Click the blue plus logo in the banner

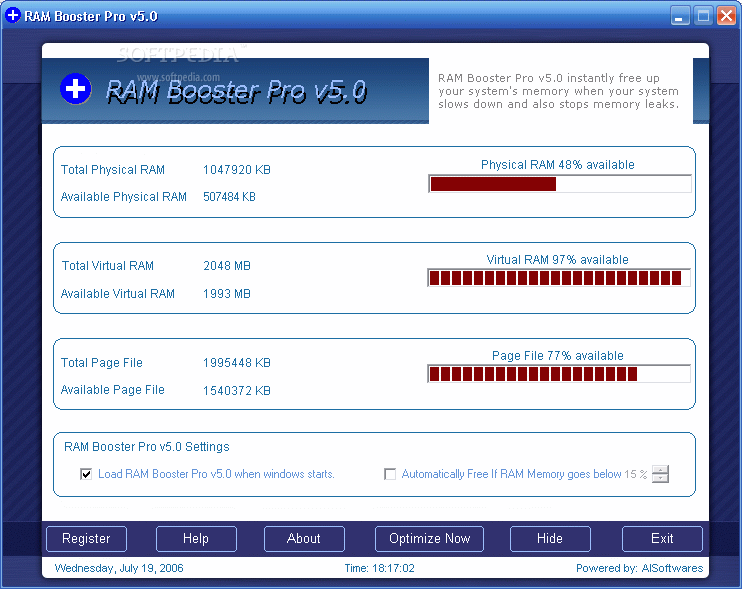pyautogui.click(x=76, y=89)
